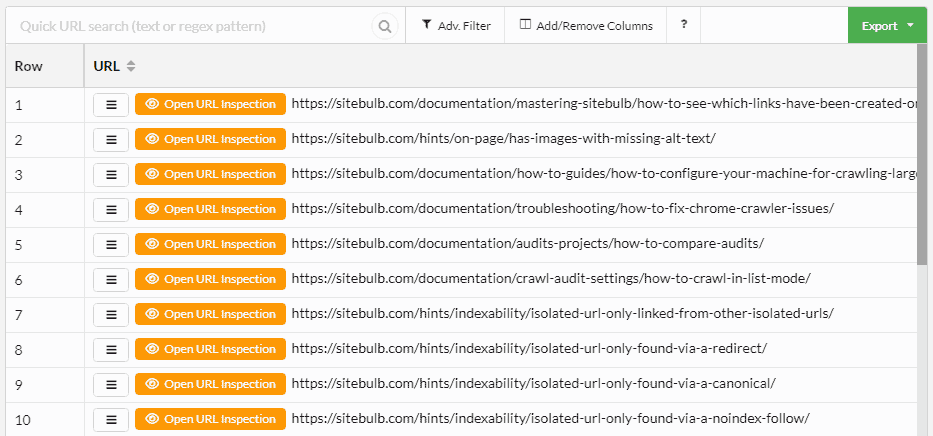Expand the green Export dropdown

[887, 26]
